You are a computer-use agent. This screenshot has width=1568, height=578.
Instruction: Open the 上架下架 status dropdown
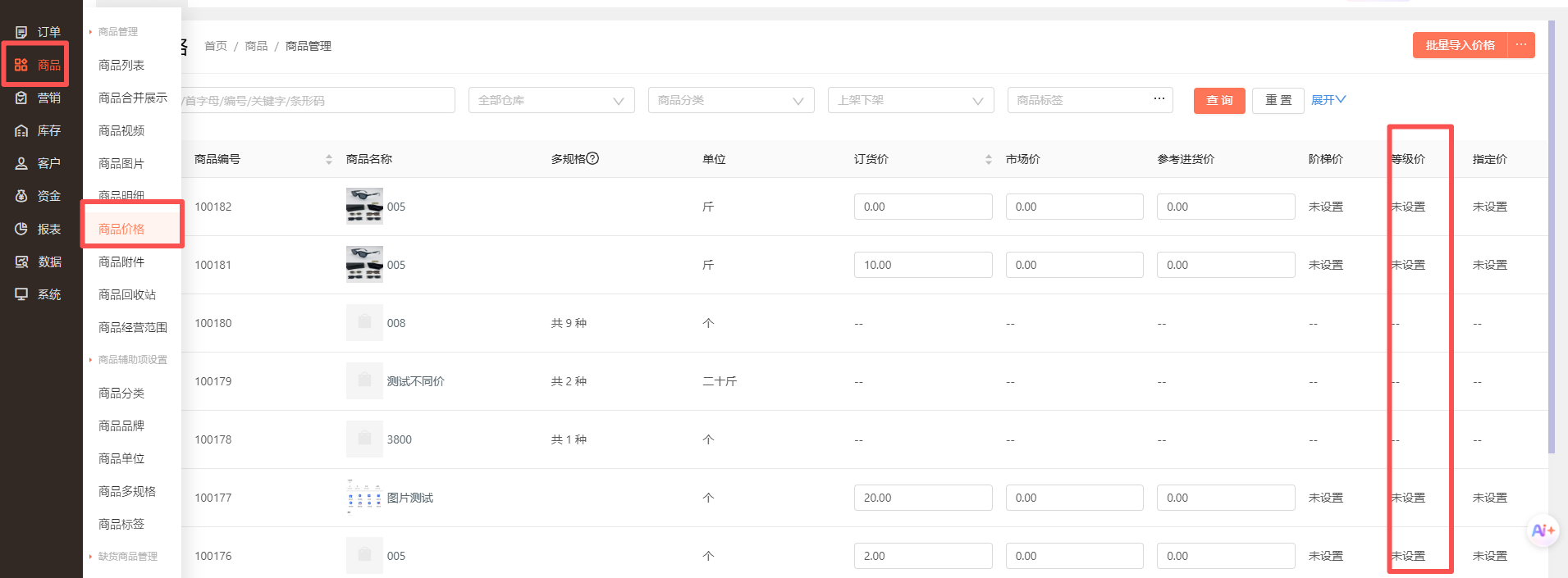coord(911,100)
